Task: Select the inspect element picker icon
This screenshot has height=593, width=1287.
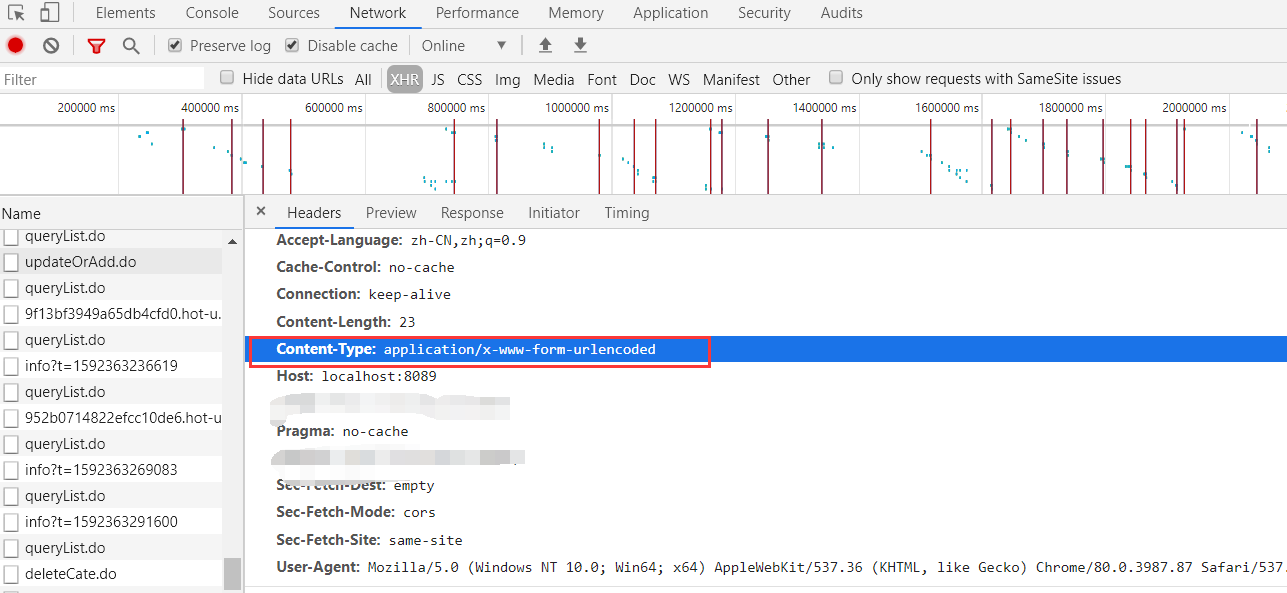Action: point(16,13)
